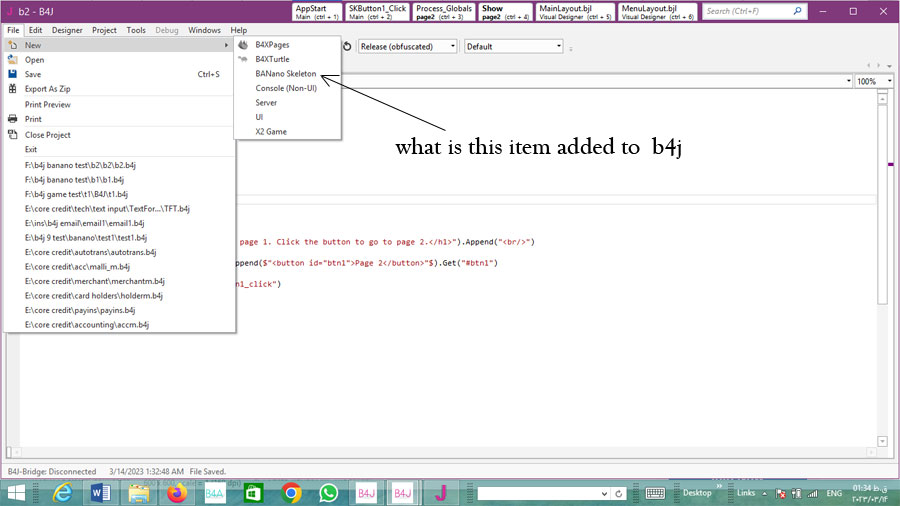The width and height of the screenshot is (900, 506).
Task: Click the Print printer icon
Action: tap(13, 119)
